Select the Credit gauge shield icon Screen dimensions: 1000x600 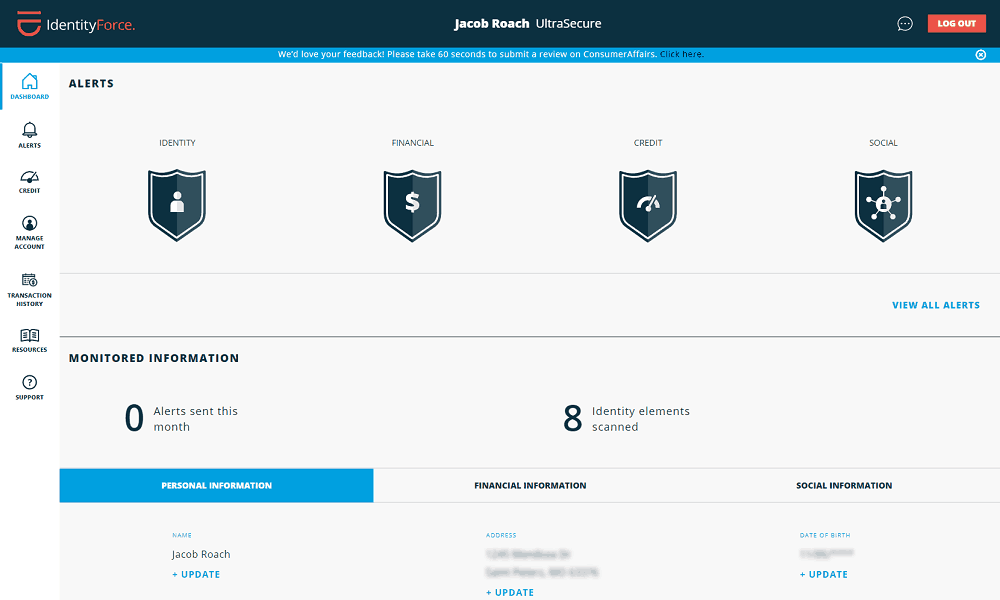pyautogui.click(x=648, y=205)
